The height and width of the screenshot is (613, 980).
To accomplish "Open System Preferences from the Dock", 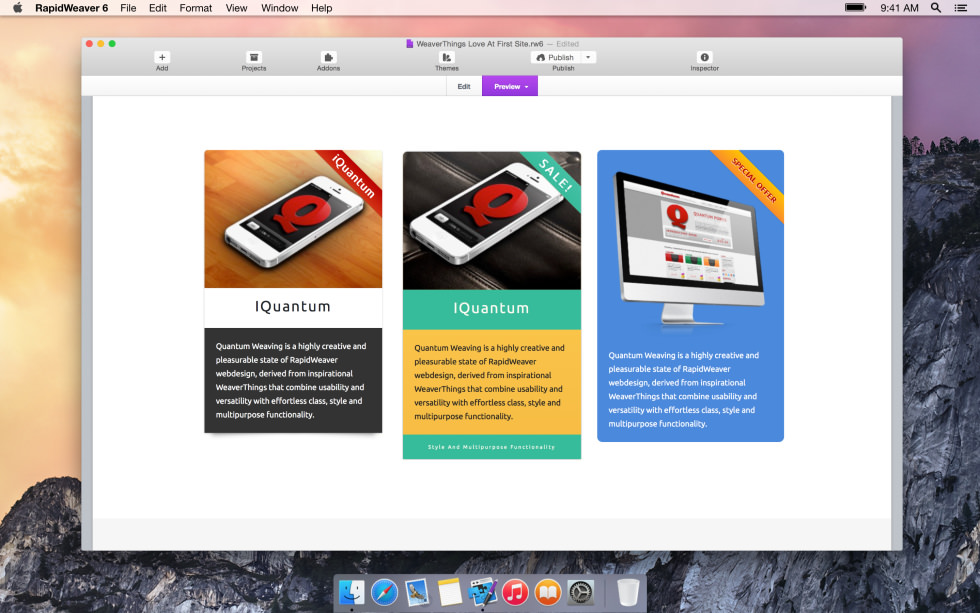I will (580, 592).
